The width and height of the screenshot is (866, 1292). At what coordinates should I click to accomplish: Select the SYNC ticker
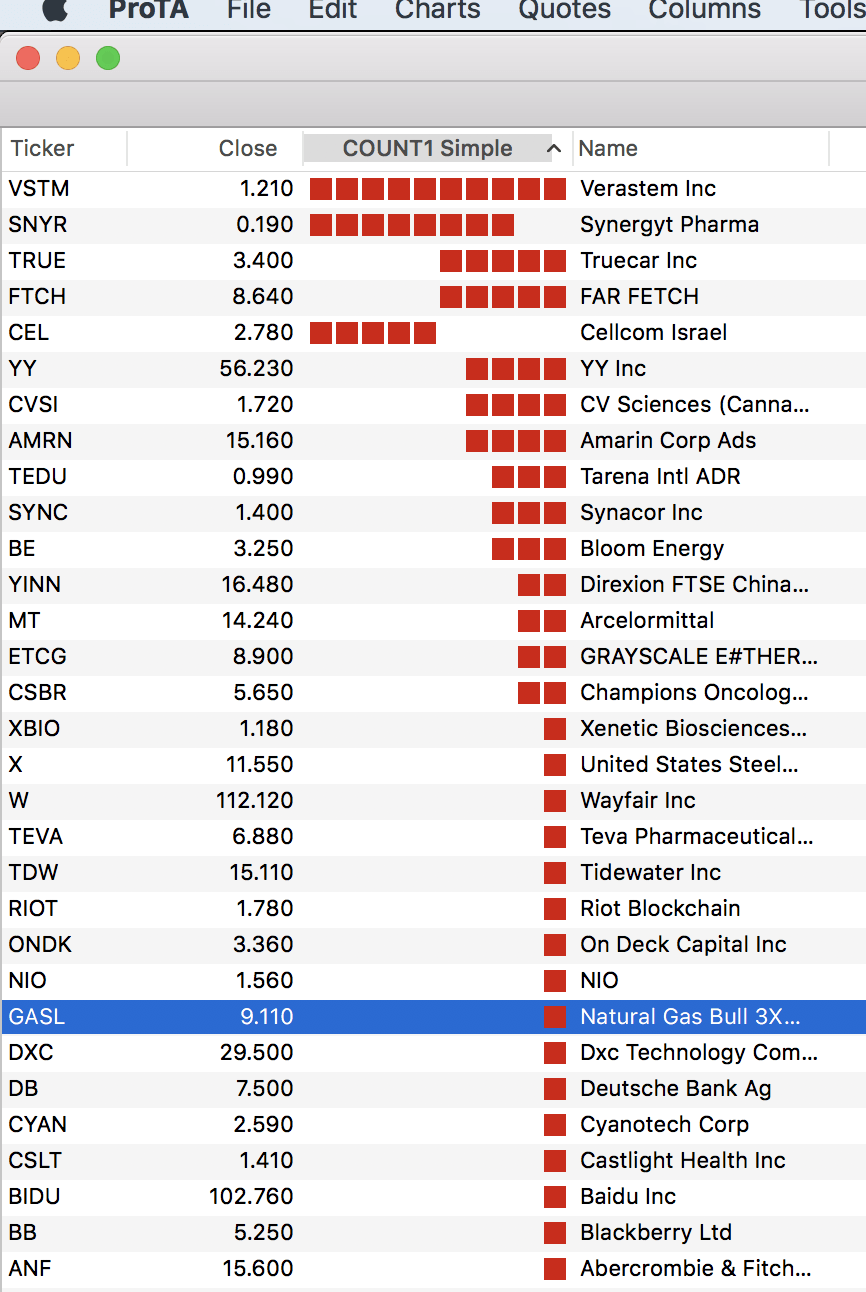click(38, 512)
